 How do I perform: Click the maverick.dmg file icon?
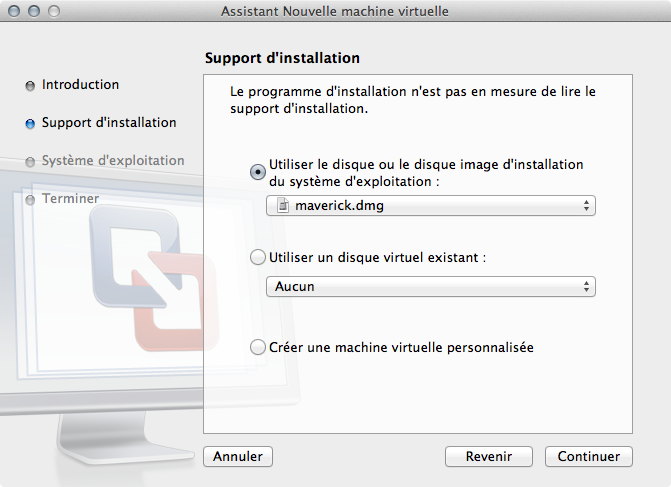point(283,205)
